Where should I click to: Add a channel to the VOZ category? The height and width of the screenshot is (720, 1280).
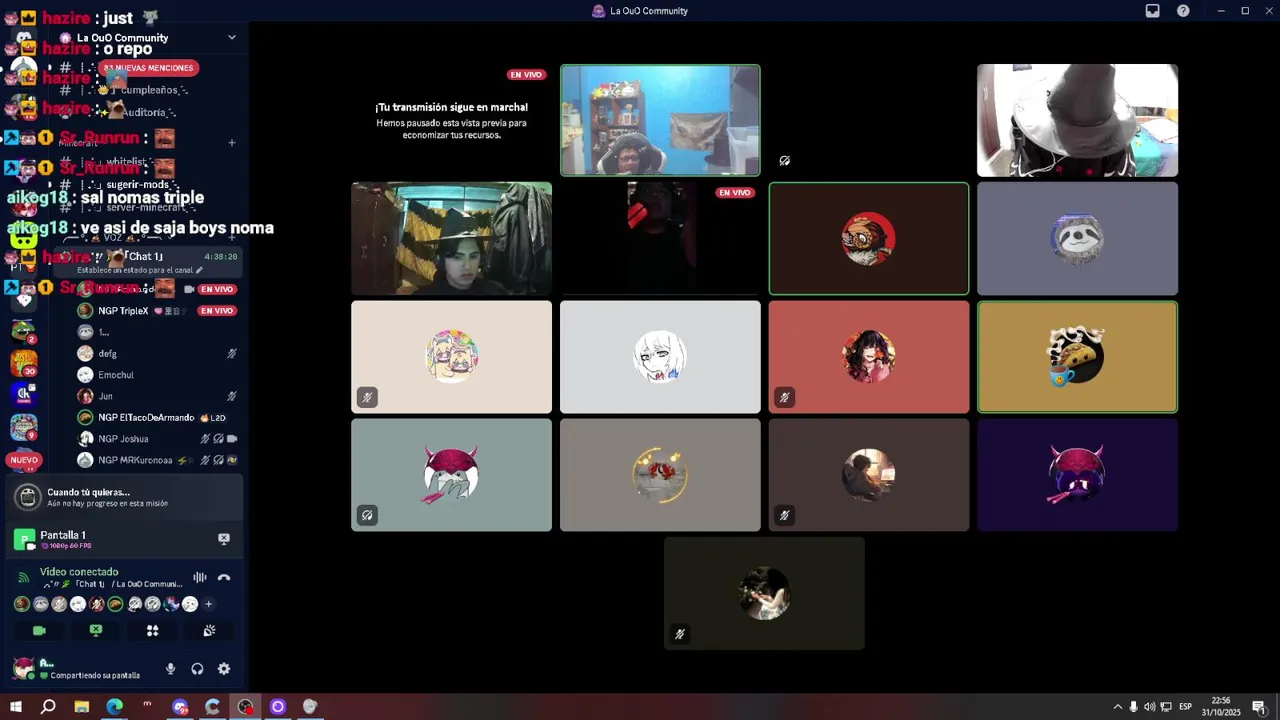pyautogui.click(x=232, y=238)
